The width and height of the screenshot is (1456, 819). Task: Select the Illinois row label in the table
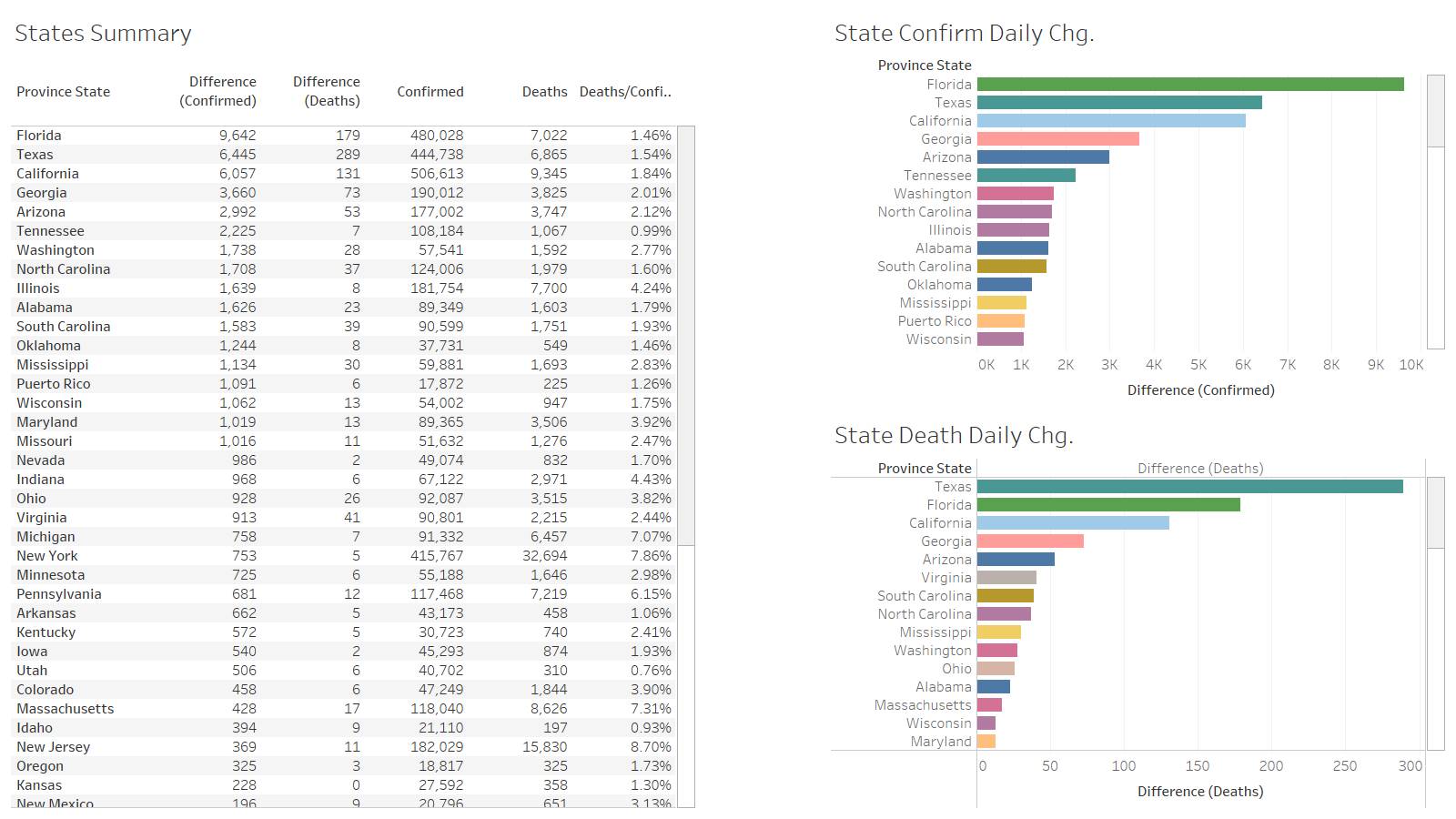pos(37,288)
